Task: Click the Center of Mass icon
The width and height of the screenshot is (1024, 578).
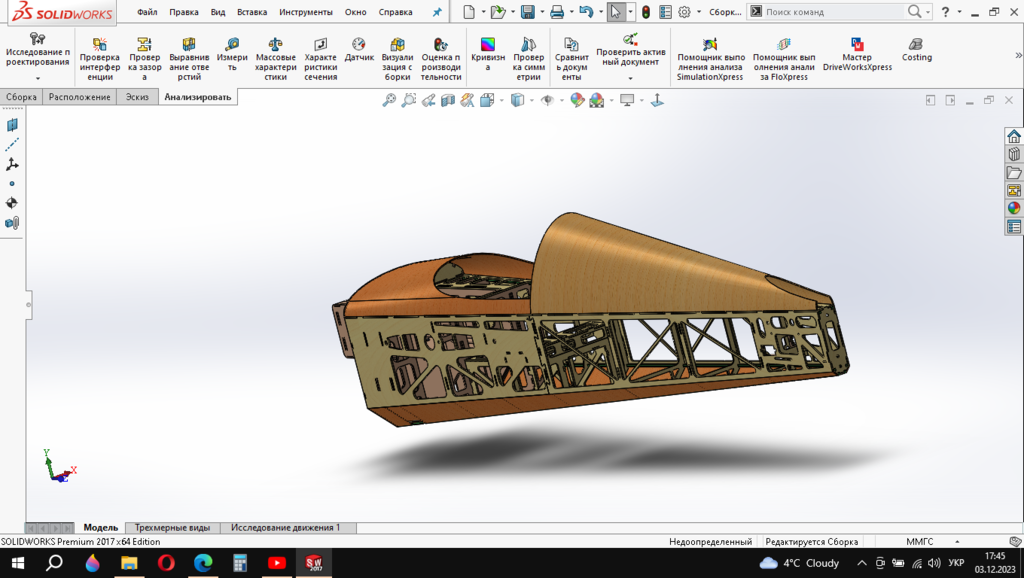Action: [12, 202]
